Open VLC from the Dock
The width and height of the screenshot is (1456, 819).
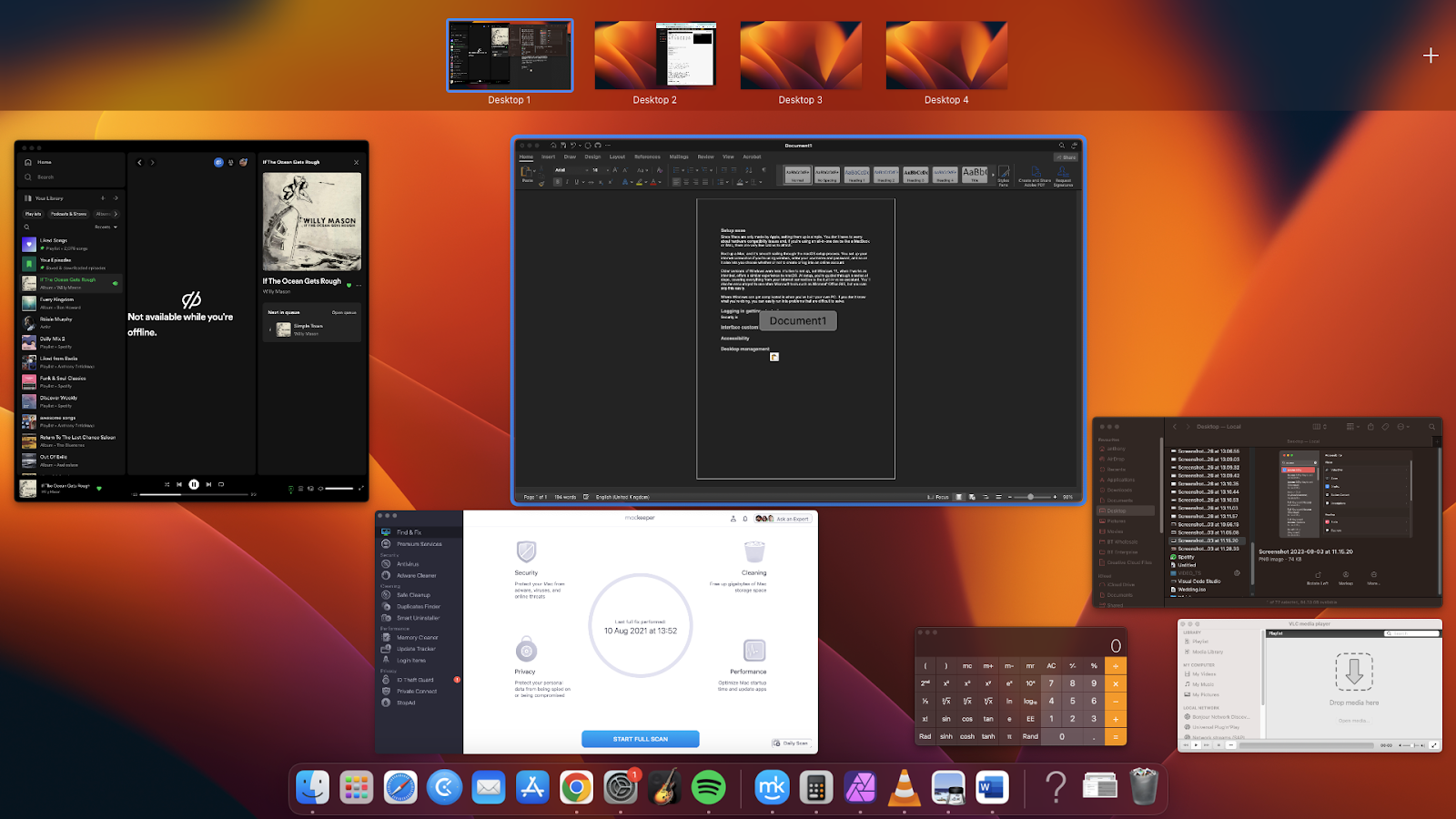click(904, 787)
